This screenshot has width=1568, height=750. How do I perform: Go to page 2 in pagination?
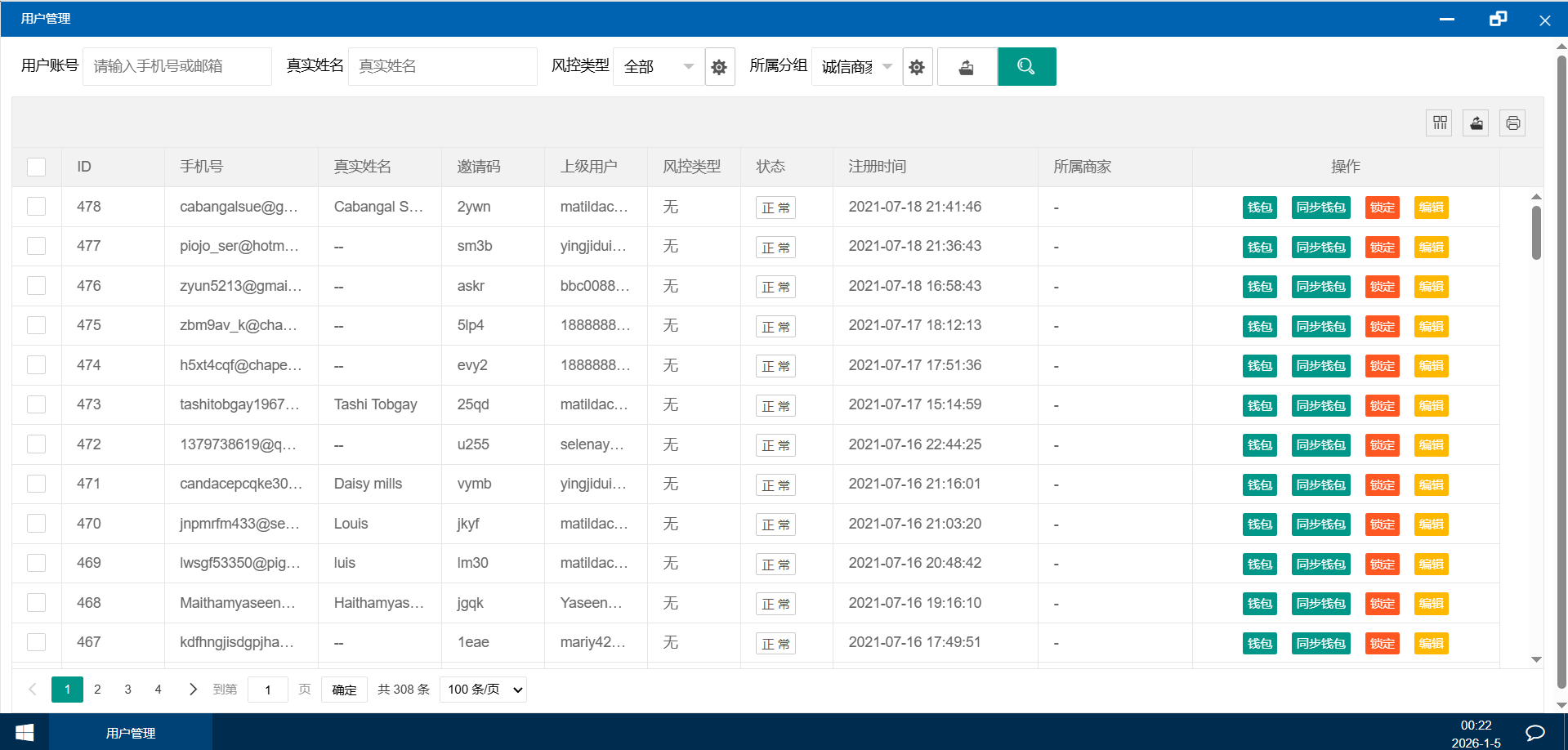coord(97,690)
